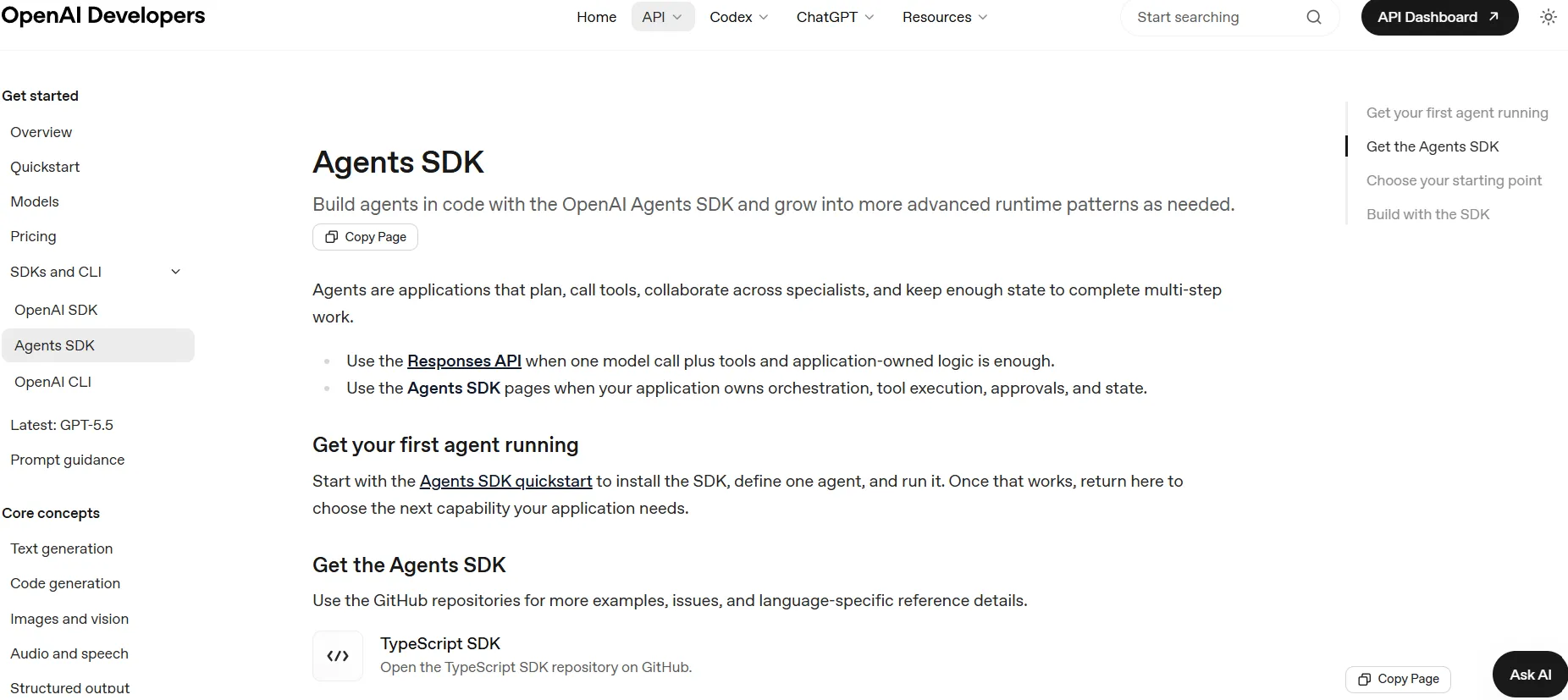Select Agents SDK sidebar entry
Screen dimensions: 1568x700
(98, 345)
